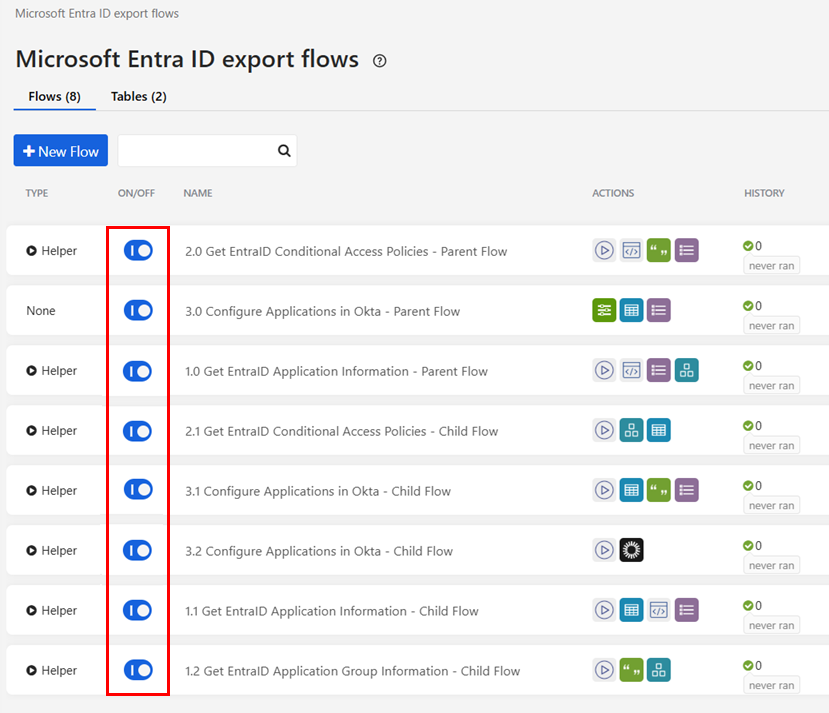Viewport: 829px width, 713px height.
Task: Click the table icon in the 2.1 Child Flow row
Action: pyautogui.click(x=658, y=431)
